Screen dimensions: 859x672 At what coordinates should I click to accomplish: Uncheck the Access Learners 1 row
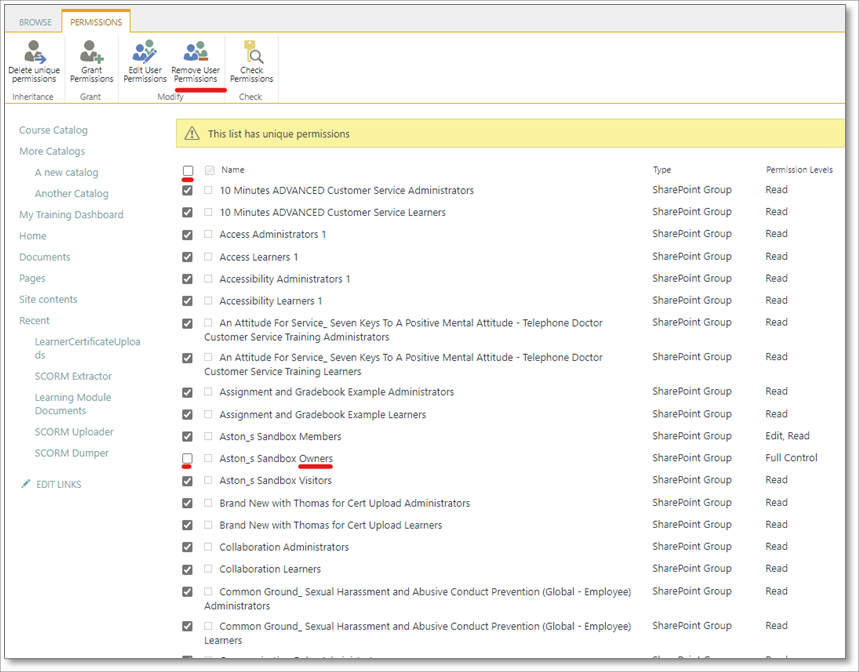[x=187, y=257]
